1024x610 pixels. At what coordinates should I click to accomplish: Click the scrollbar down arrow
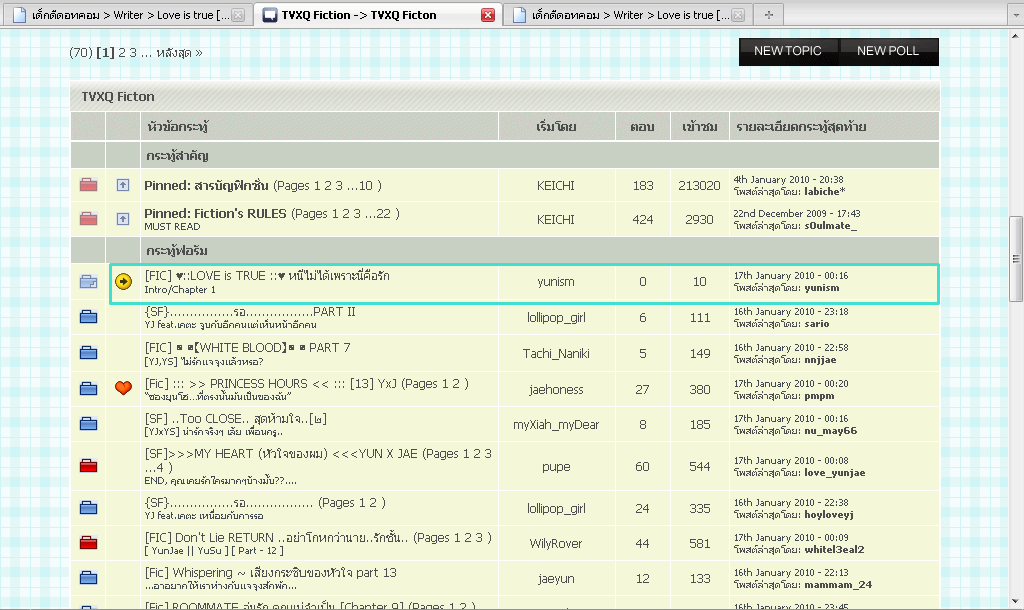[x=1016, y=602]
